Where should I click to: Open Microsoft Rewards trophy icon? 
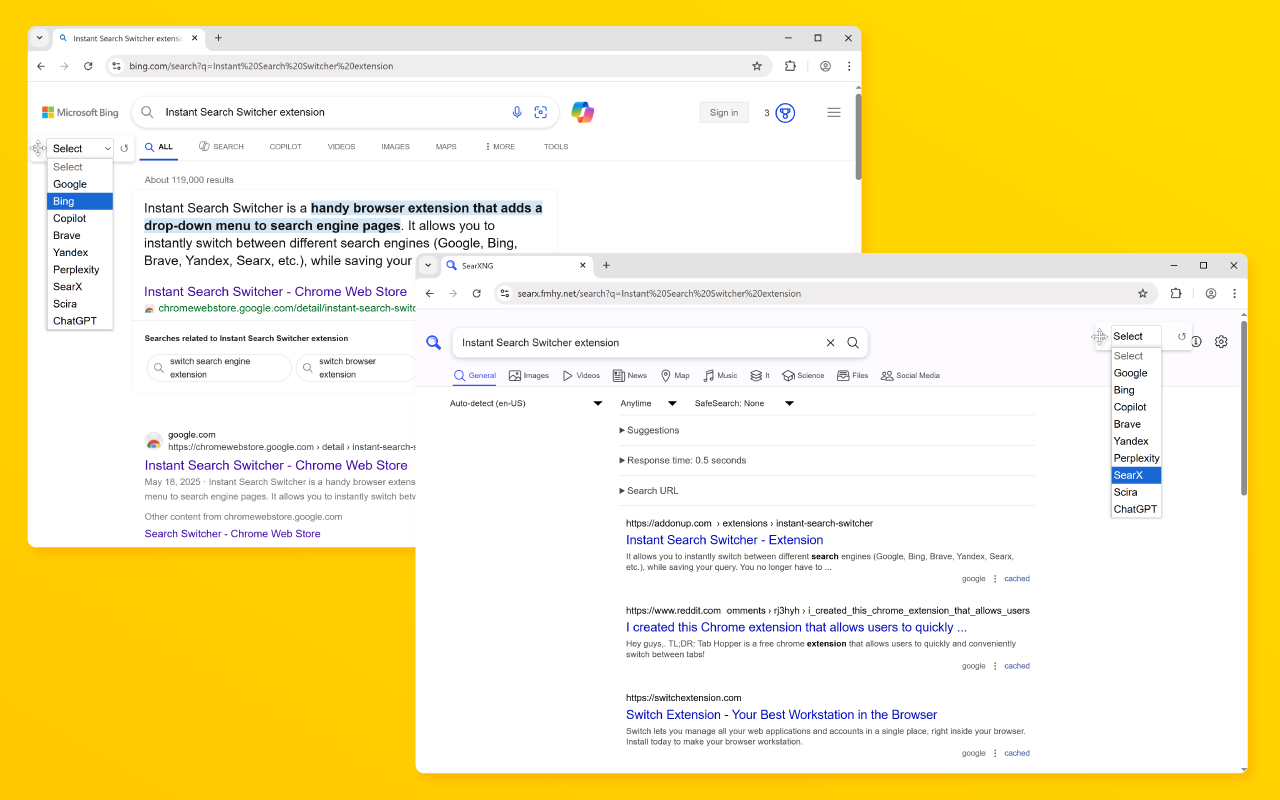[786, 113]
